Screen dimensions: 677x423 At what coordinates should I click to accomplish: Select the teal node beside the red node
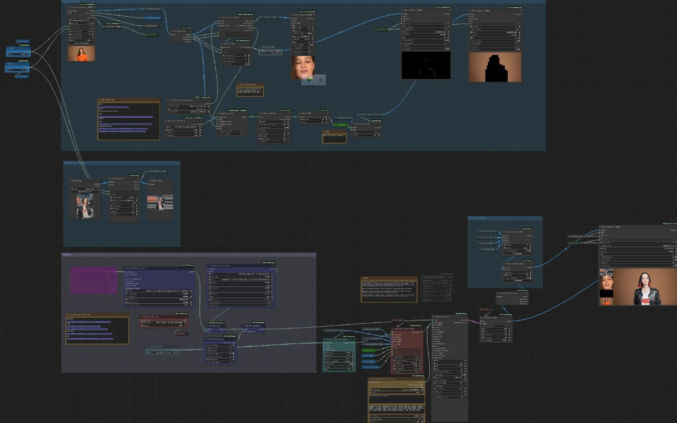coord(338,352)
